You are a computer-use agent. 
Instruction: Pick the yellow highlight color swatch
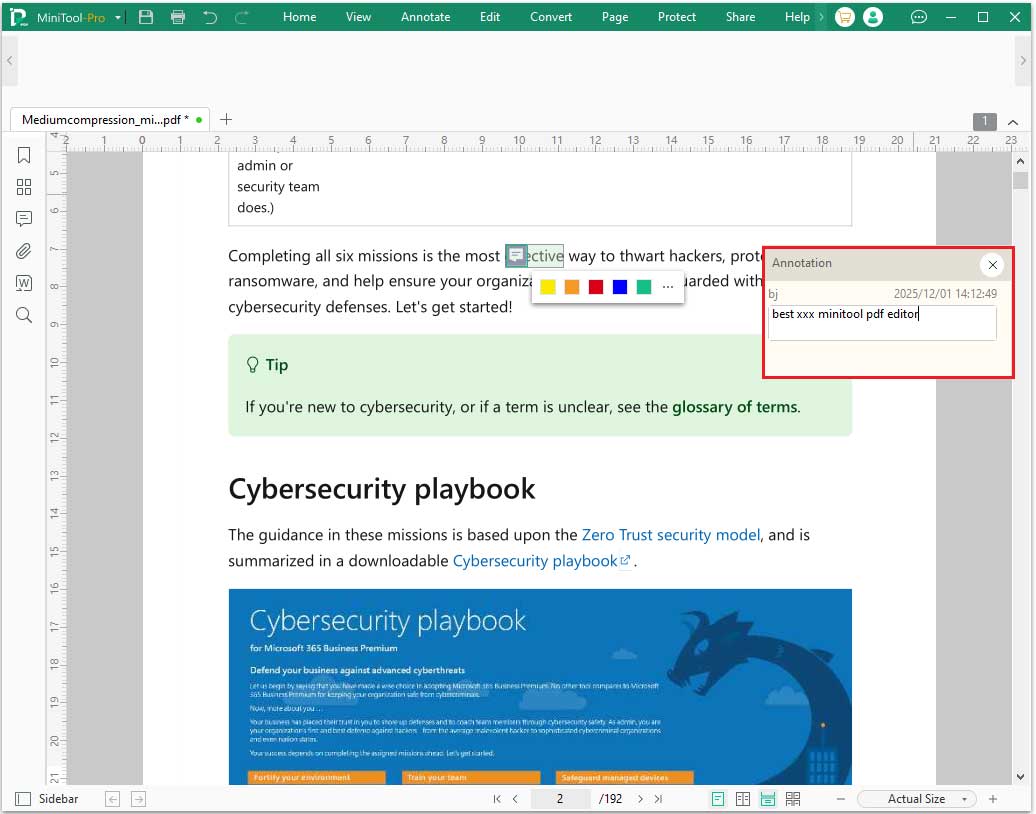coord(548,286)
